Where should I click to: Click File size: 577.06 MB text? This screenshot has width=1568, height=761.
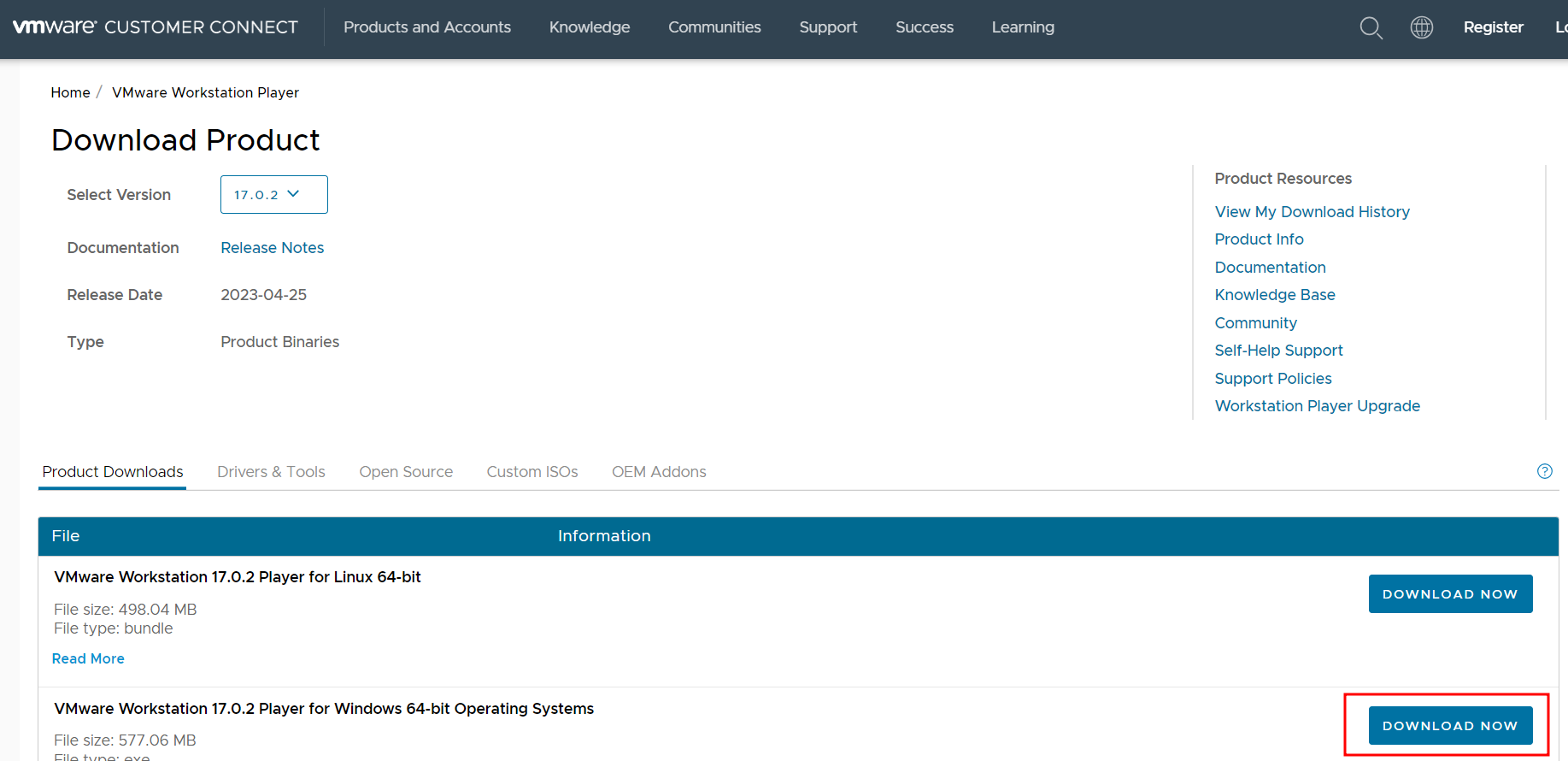125,740
